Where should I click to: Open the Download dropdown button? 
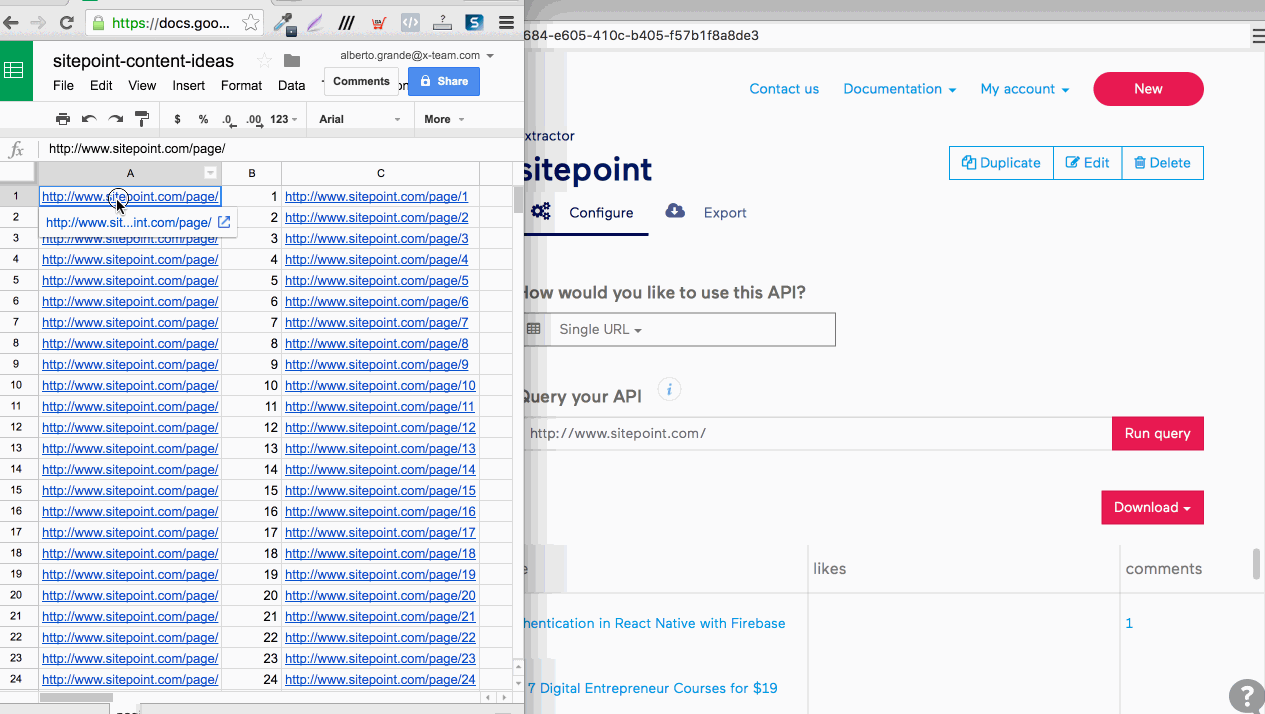coord(1152,507)
